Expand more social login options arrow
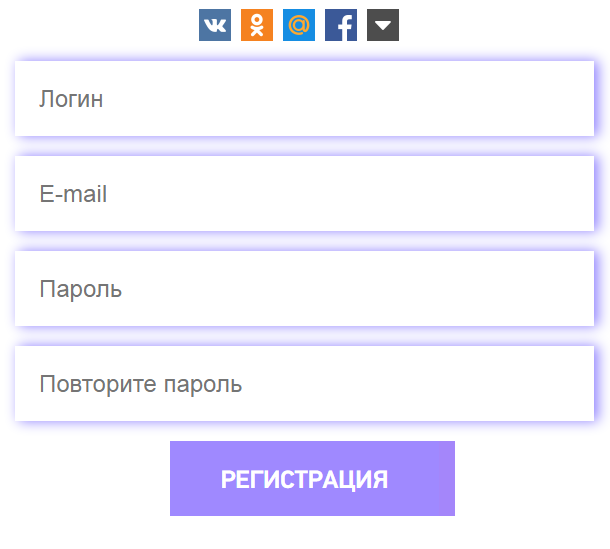The image size is (610, 549). pos(383,25)
